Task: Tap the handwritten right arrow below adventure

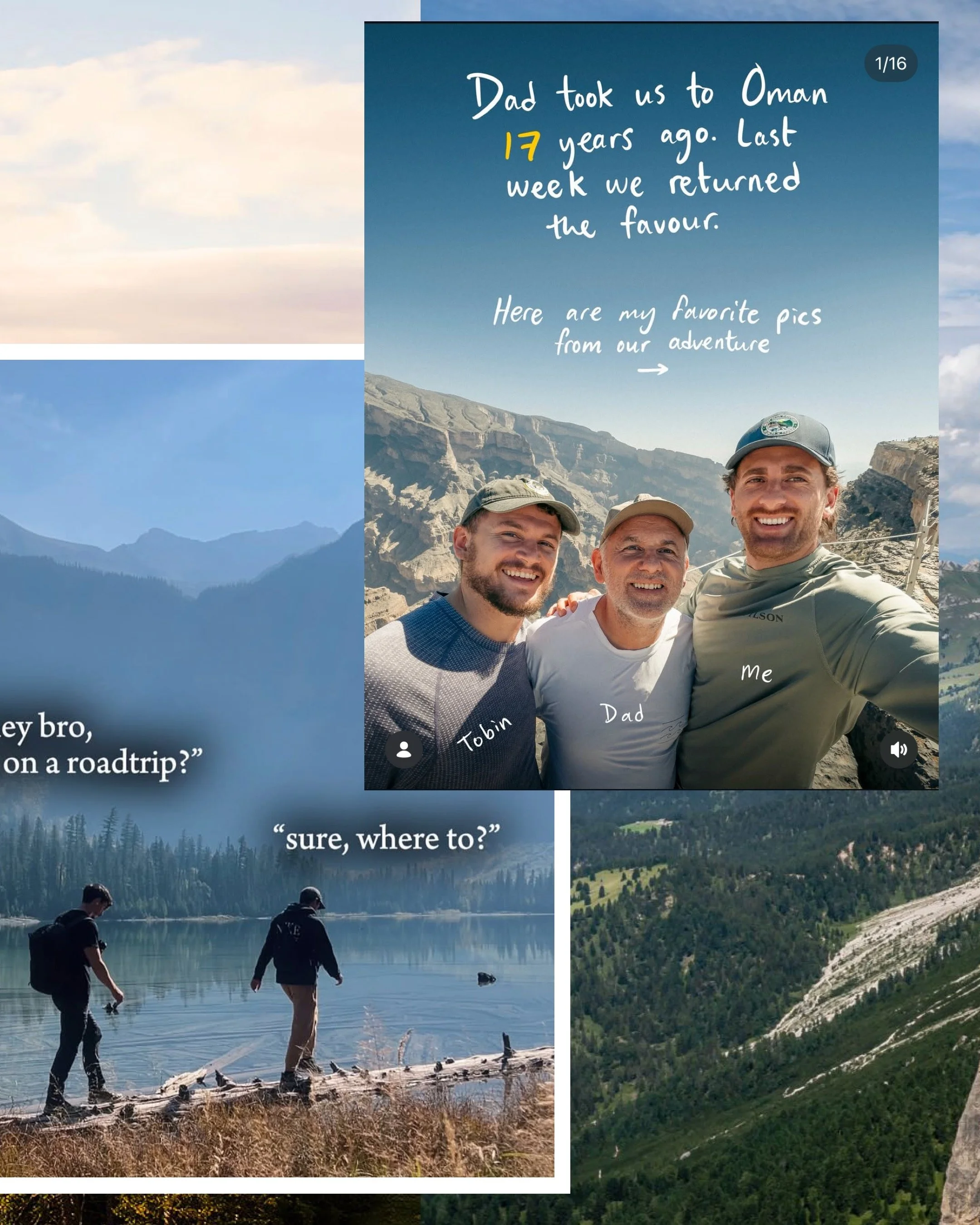Action: (652, 370)
